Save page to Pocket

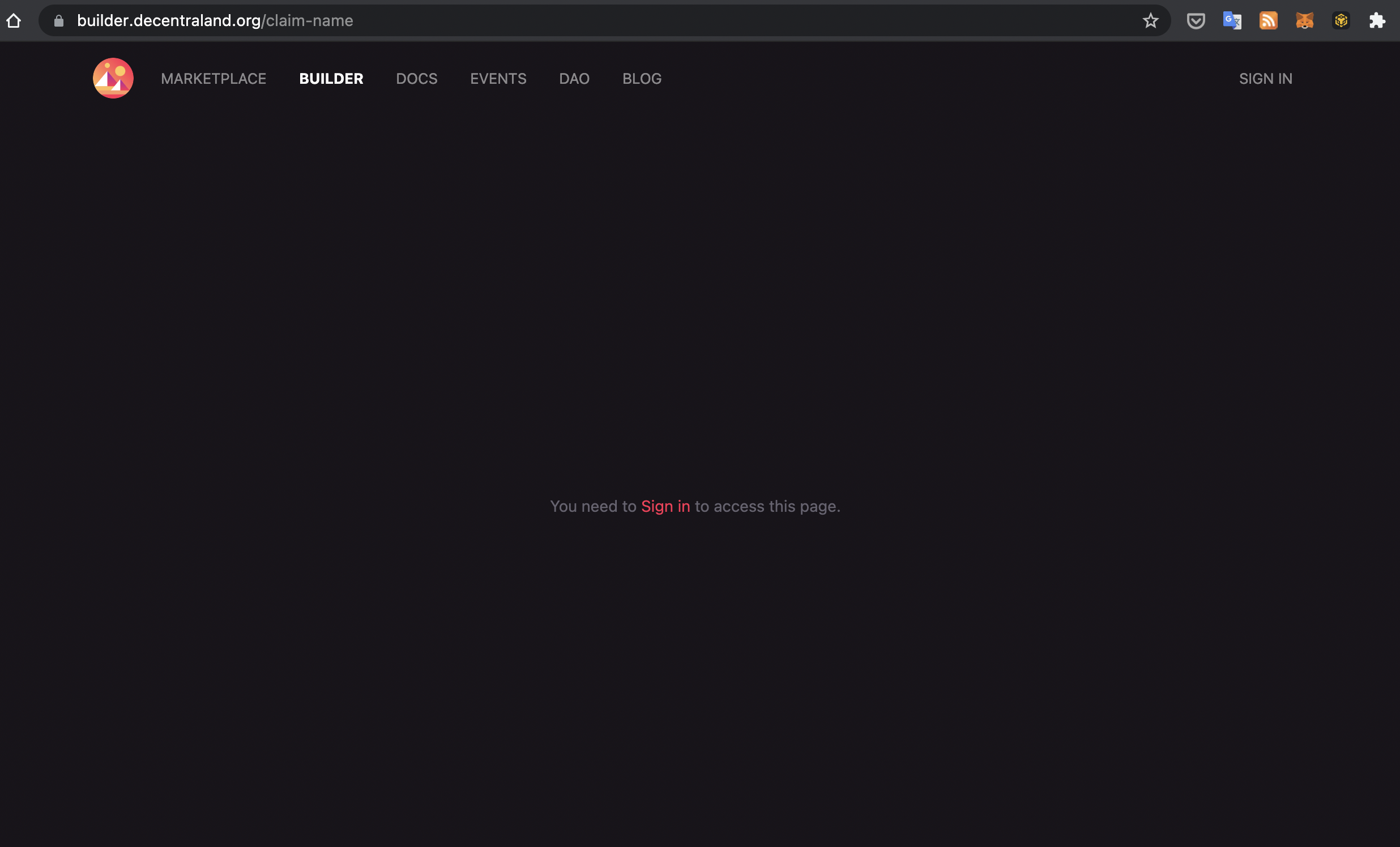pyautogui.click(x=1196, y=20)
